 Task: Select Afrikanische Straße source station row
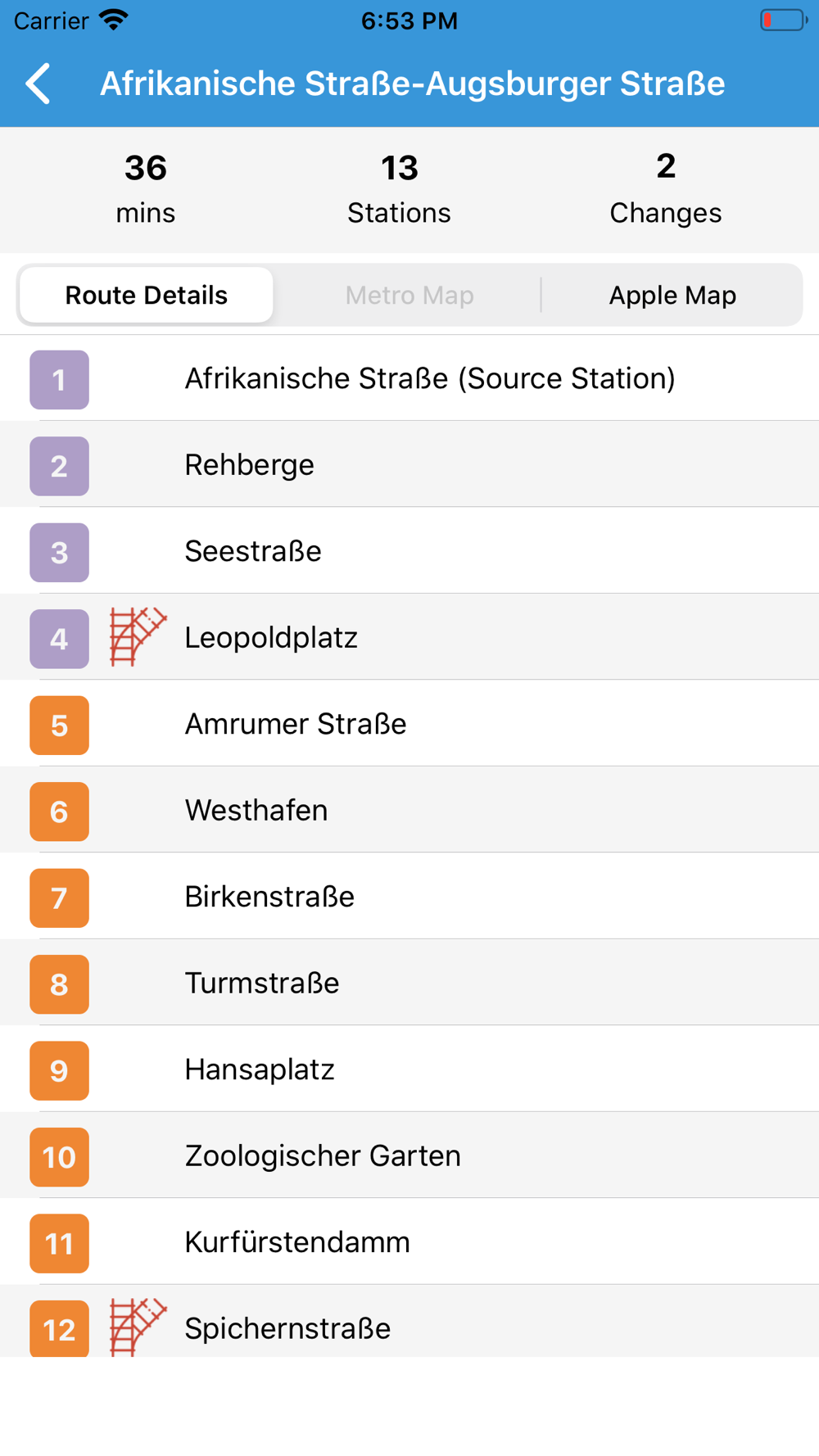pos(430,379)
